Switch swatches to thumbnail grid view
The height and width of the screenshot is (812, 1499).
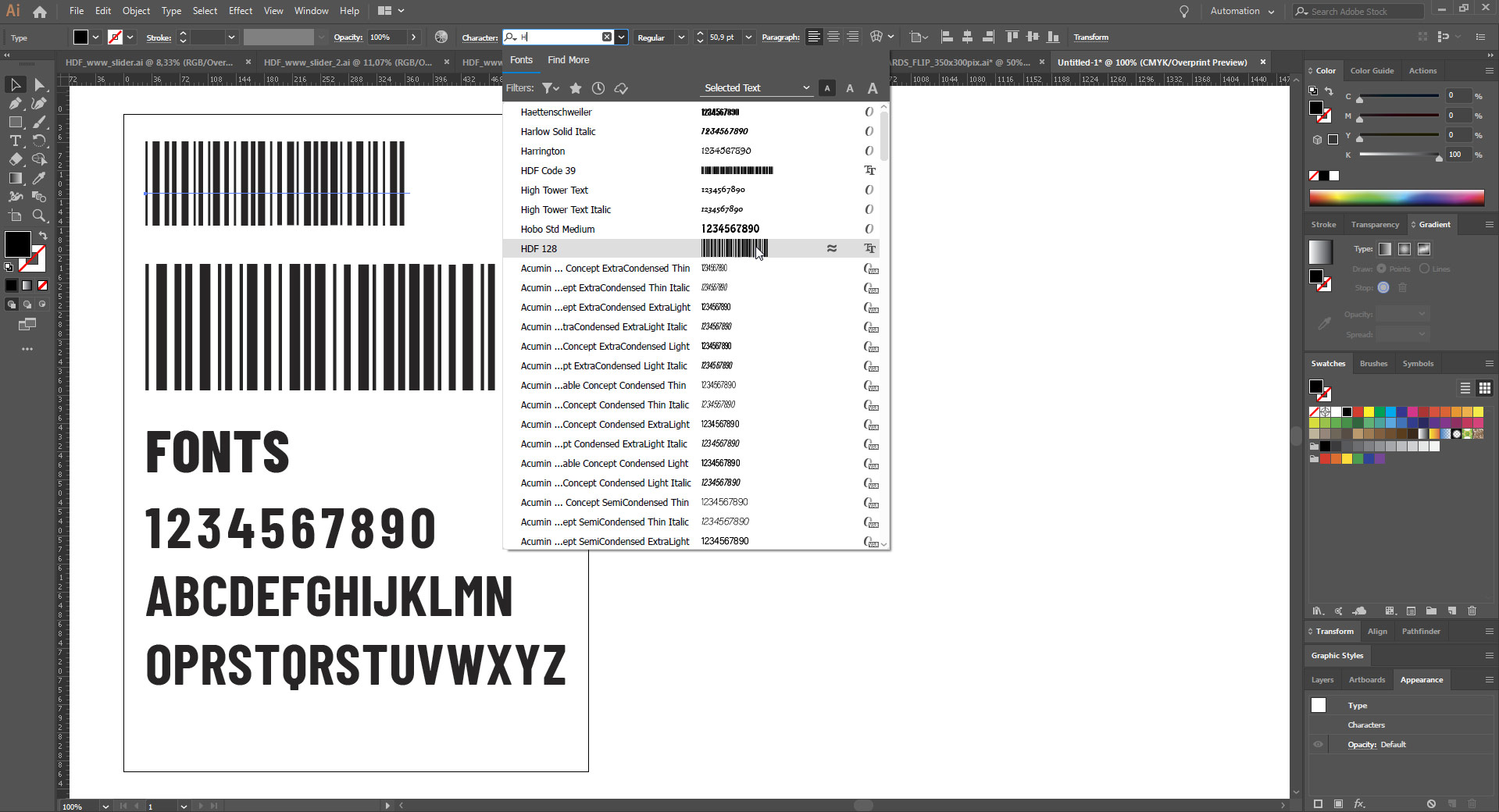coord(1485,388)
